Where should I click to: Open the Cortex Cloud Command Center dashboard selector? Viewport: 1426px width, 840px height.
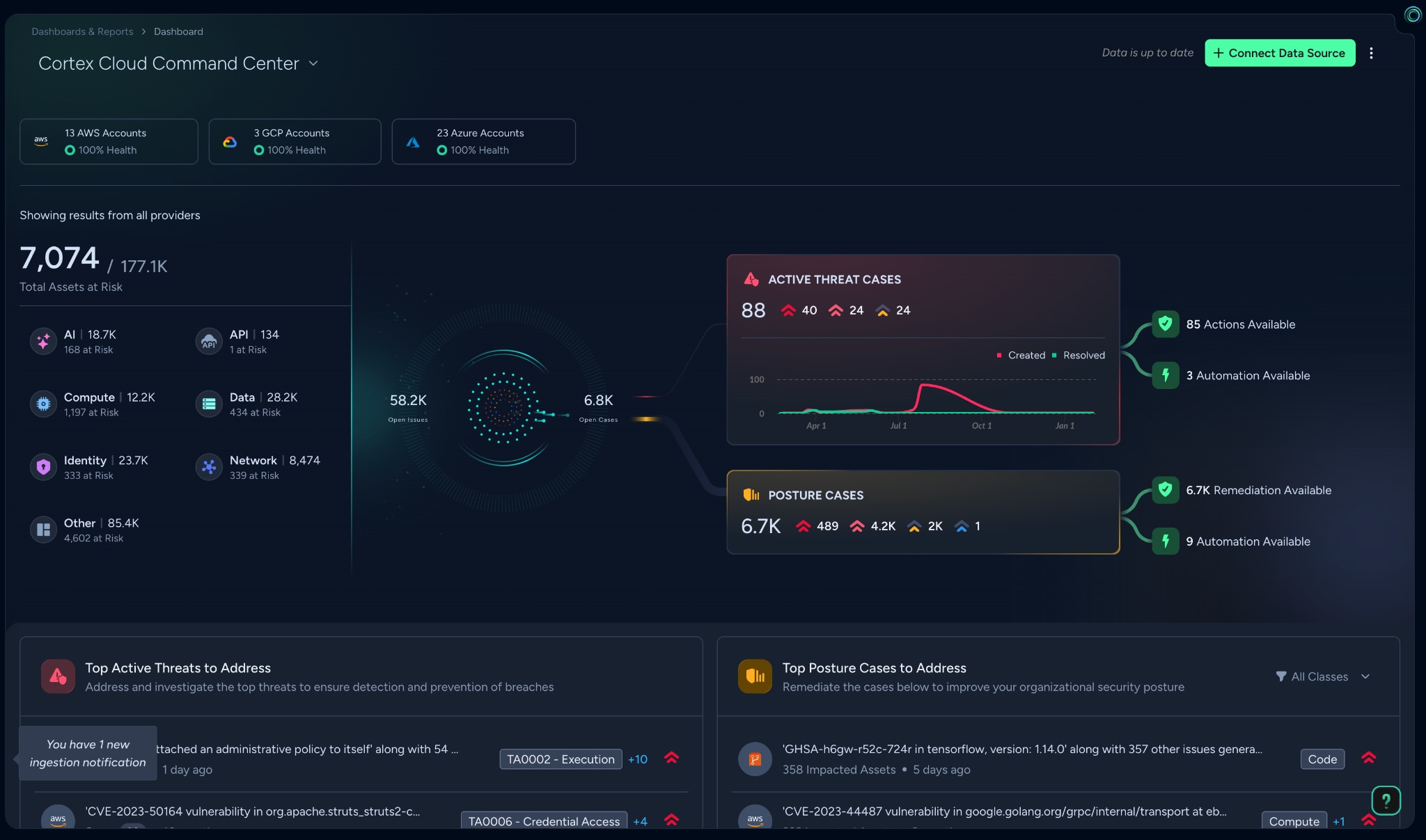pyautogui.click(x=313, y=63)
